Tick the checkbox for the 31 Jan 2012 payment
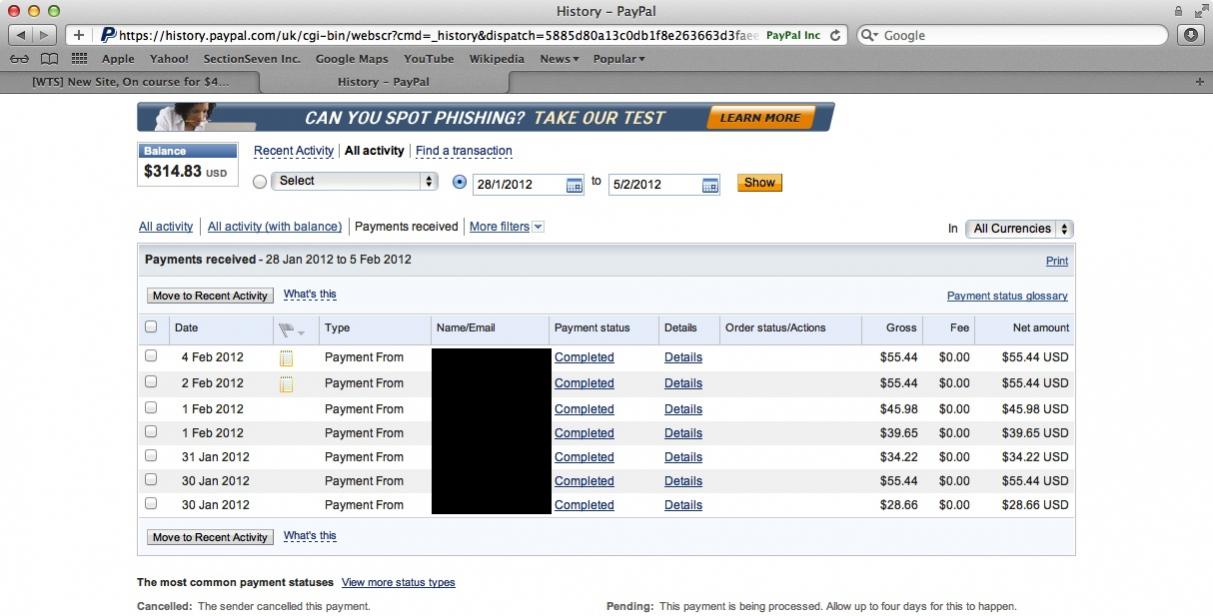1213x616 pixels. click(x=151, y=456)
